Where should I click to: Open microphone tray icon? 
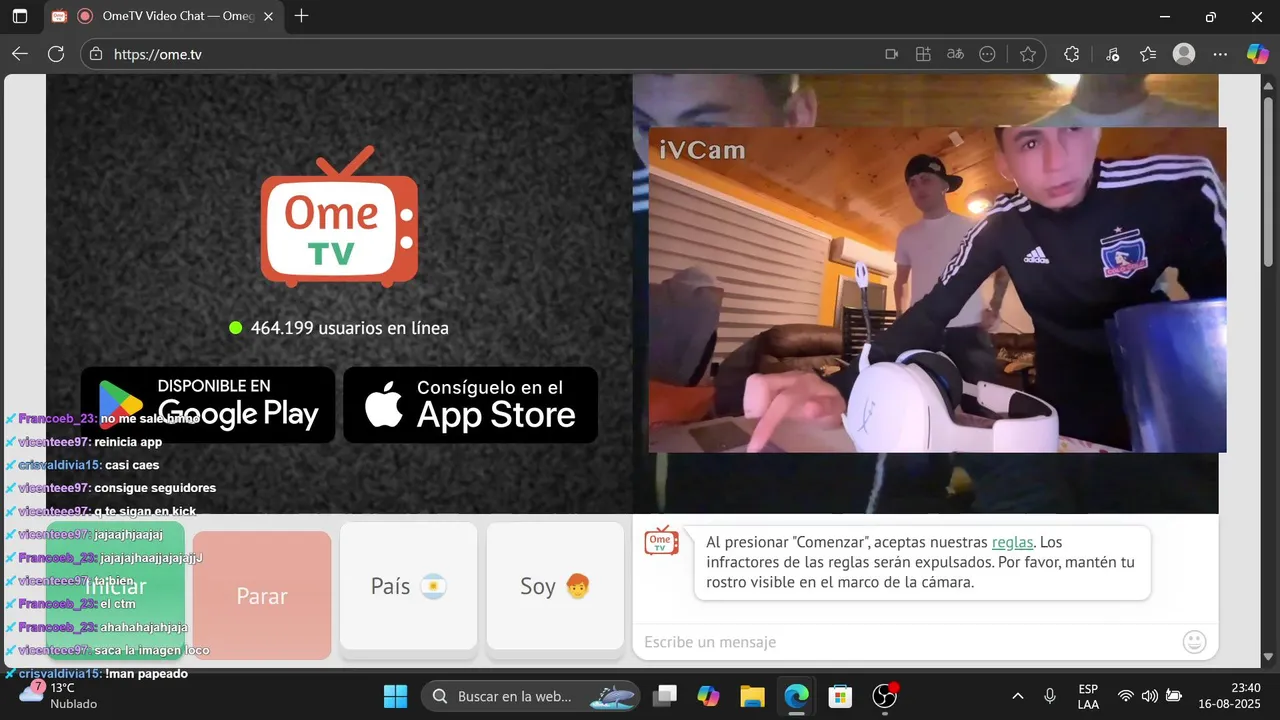pyautogui.click(x=1050, y=696)
